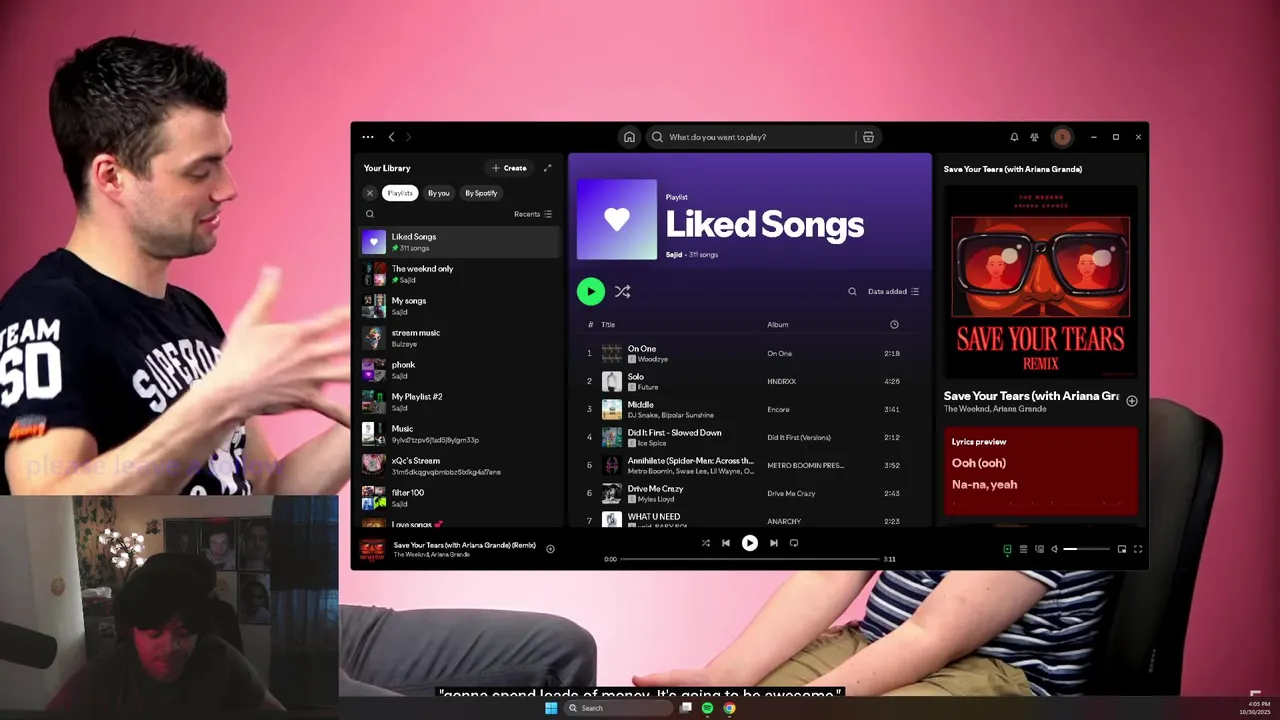Viewport: 1280px width, 720px height.
Task: Select the By you filter chip
Action: point(439,193)
